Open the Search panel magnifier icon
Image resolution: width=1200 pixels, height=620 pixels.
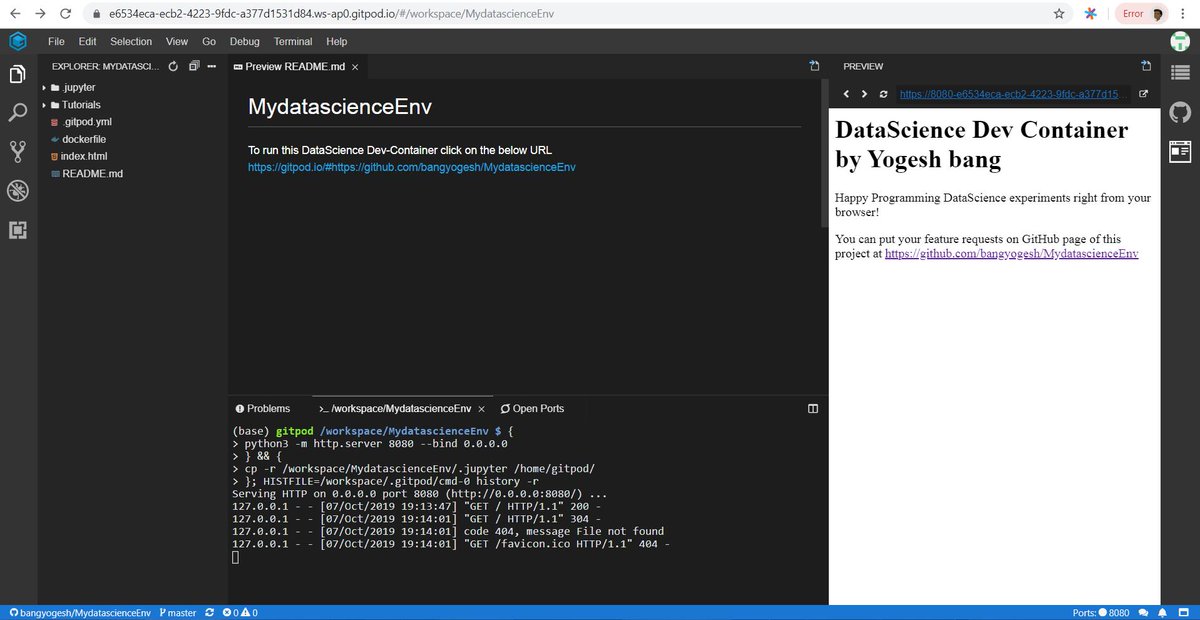click(17, 112)
